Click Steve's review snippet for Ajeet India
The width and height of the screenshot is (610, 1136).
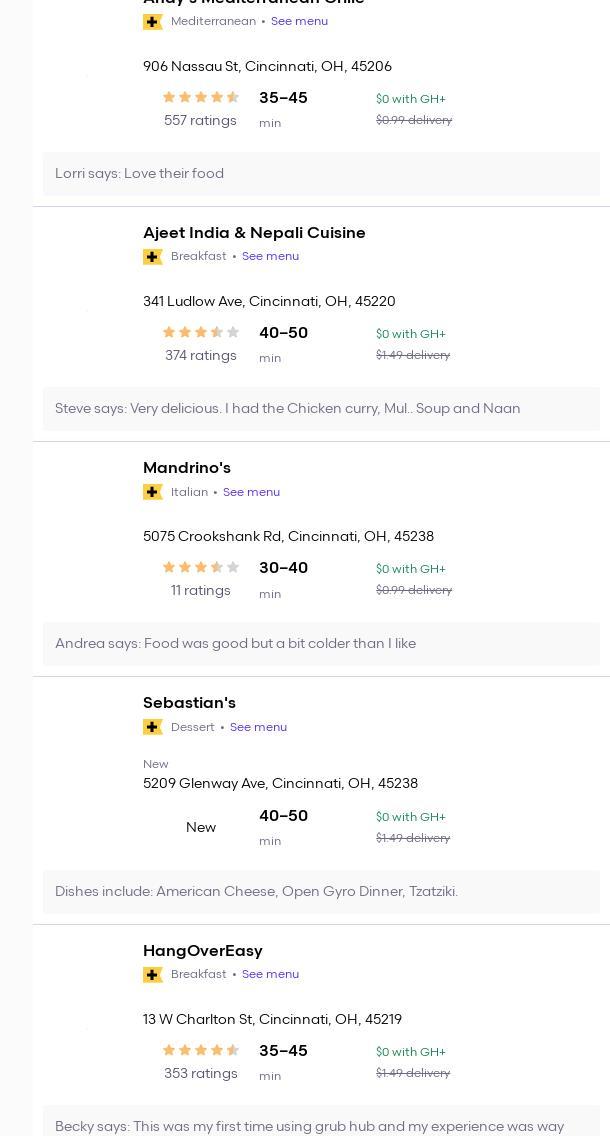(288, 409)
